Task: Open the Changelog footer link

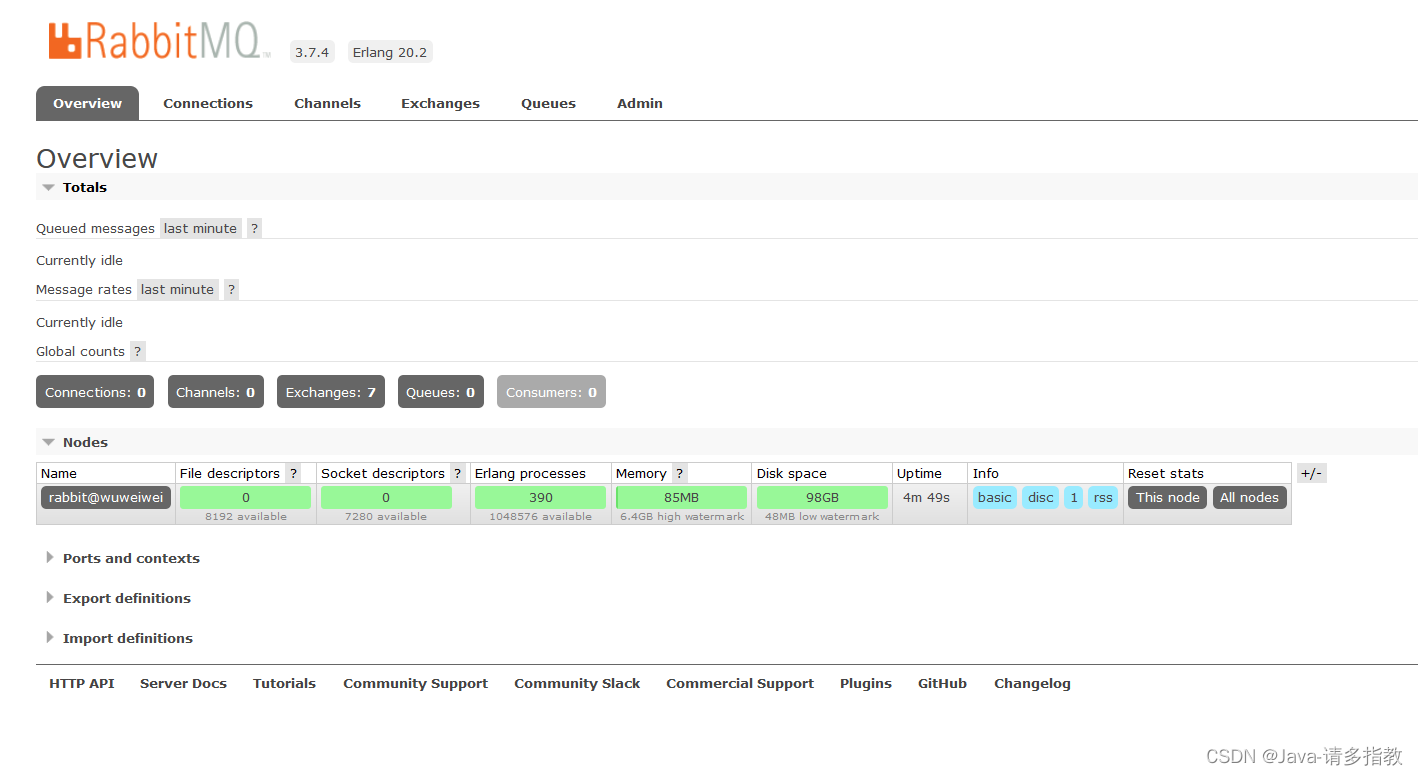Action: [1032, 683]
